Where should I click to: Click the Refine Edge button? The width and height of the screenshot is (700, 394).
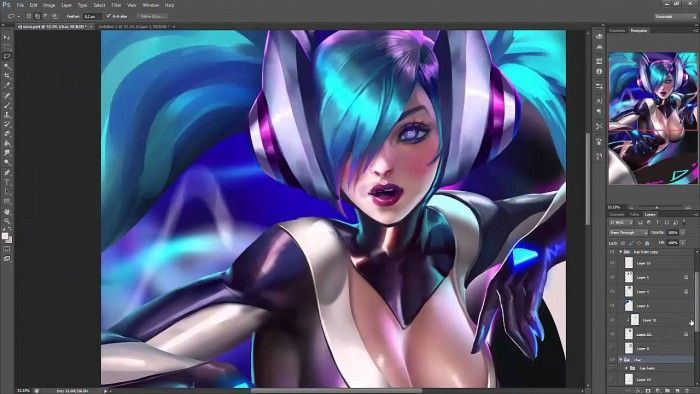(152, 16)
